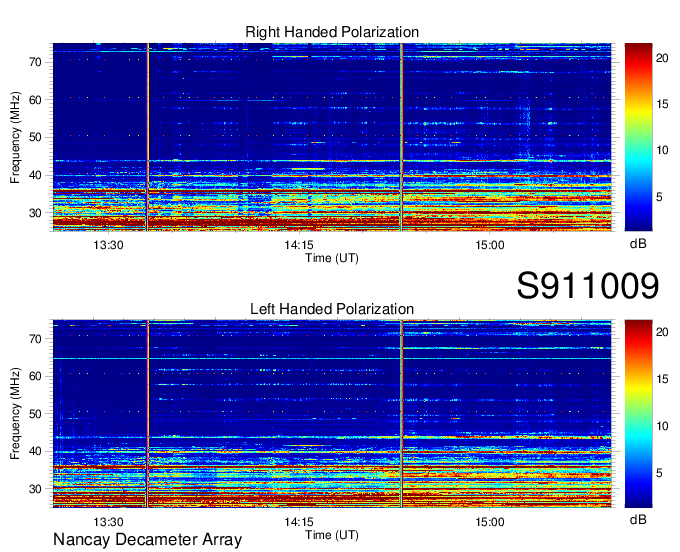The height and width of the screenshot is (552, 680).
Task: Click the second vertical calibration line in bottom spectrogram
Action: [402, 414]
